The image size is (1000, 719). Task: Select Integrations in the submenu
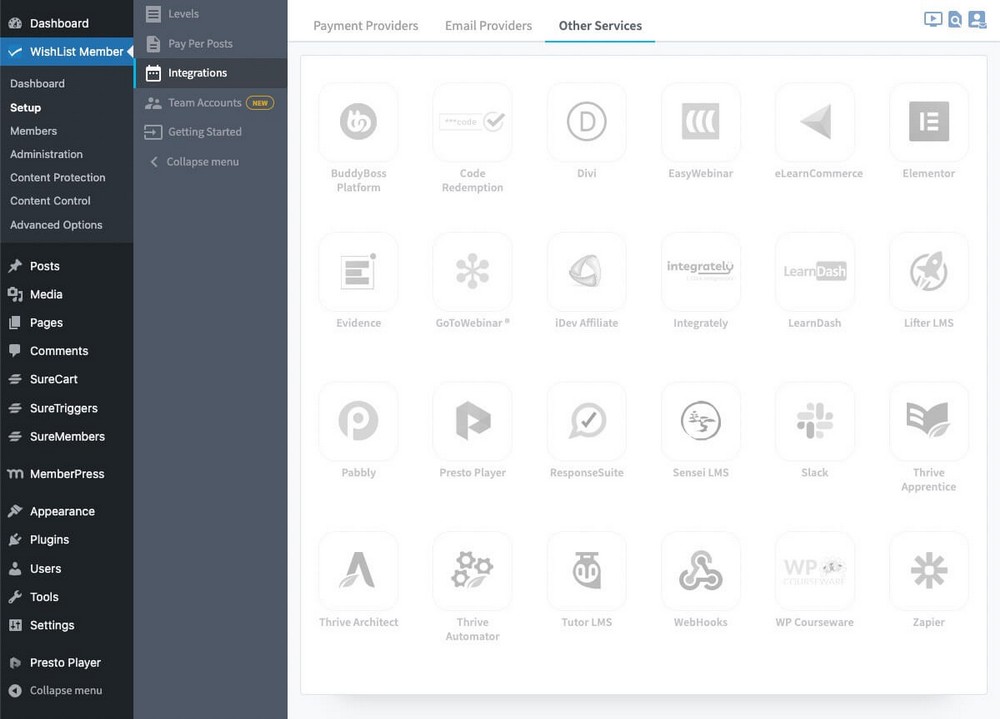coord(211,73)
